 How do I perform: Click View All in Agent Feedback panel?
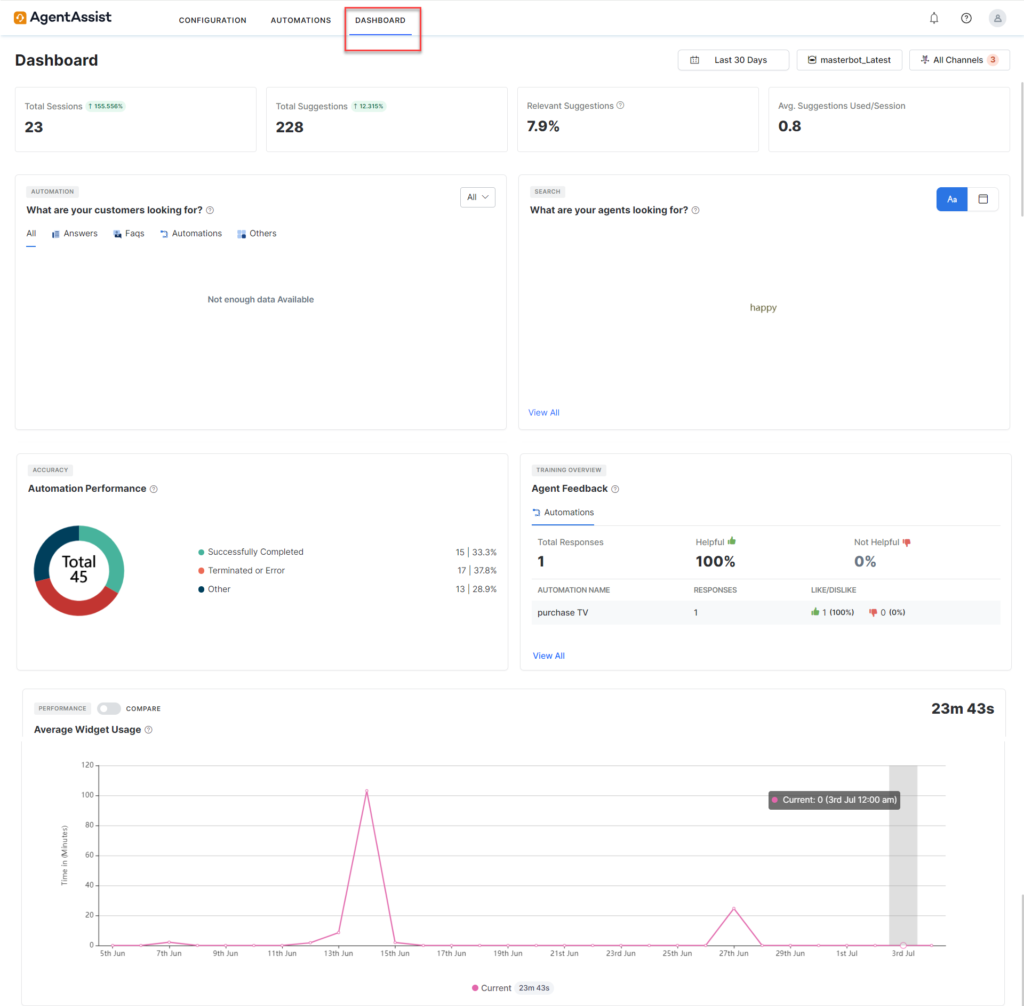[x=548, y=655]
